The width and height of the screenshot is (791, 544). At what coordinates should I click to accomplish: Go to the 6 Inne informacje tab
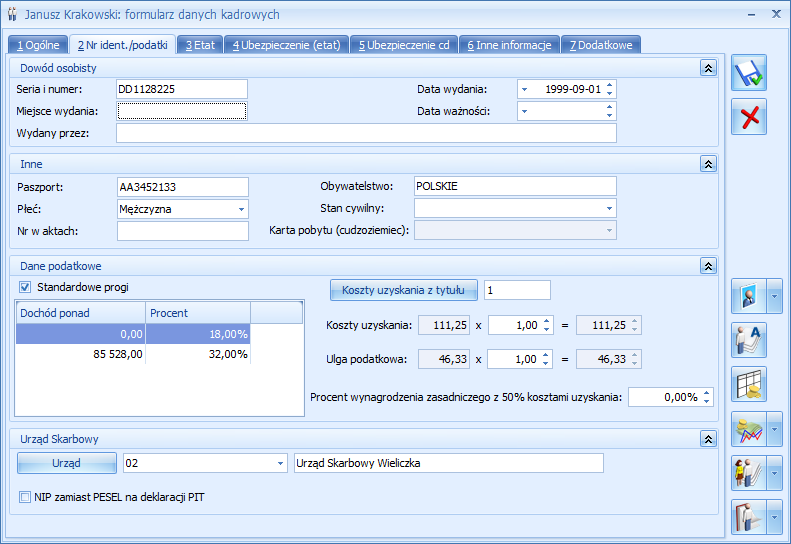click(x=509, y=45)
